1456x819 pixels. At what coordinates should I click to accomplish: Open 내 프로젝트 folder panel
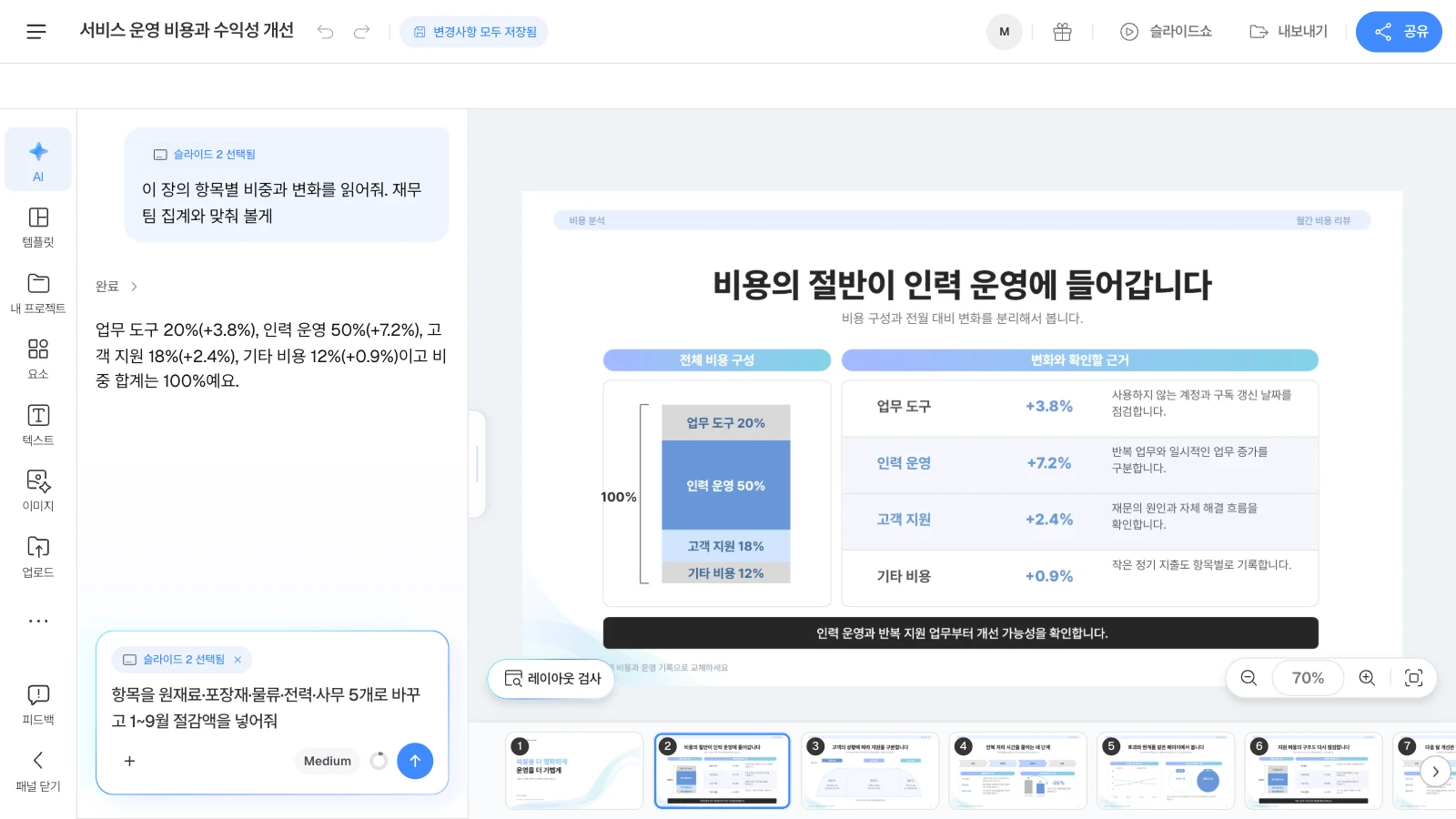(x=38, y=293)
